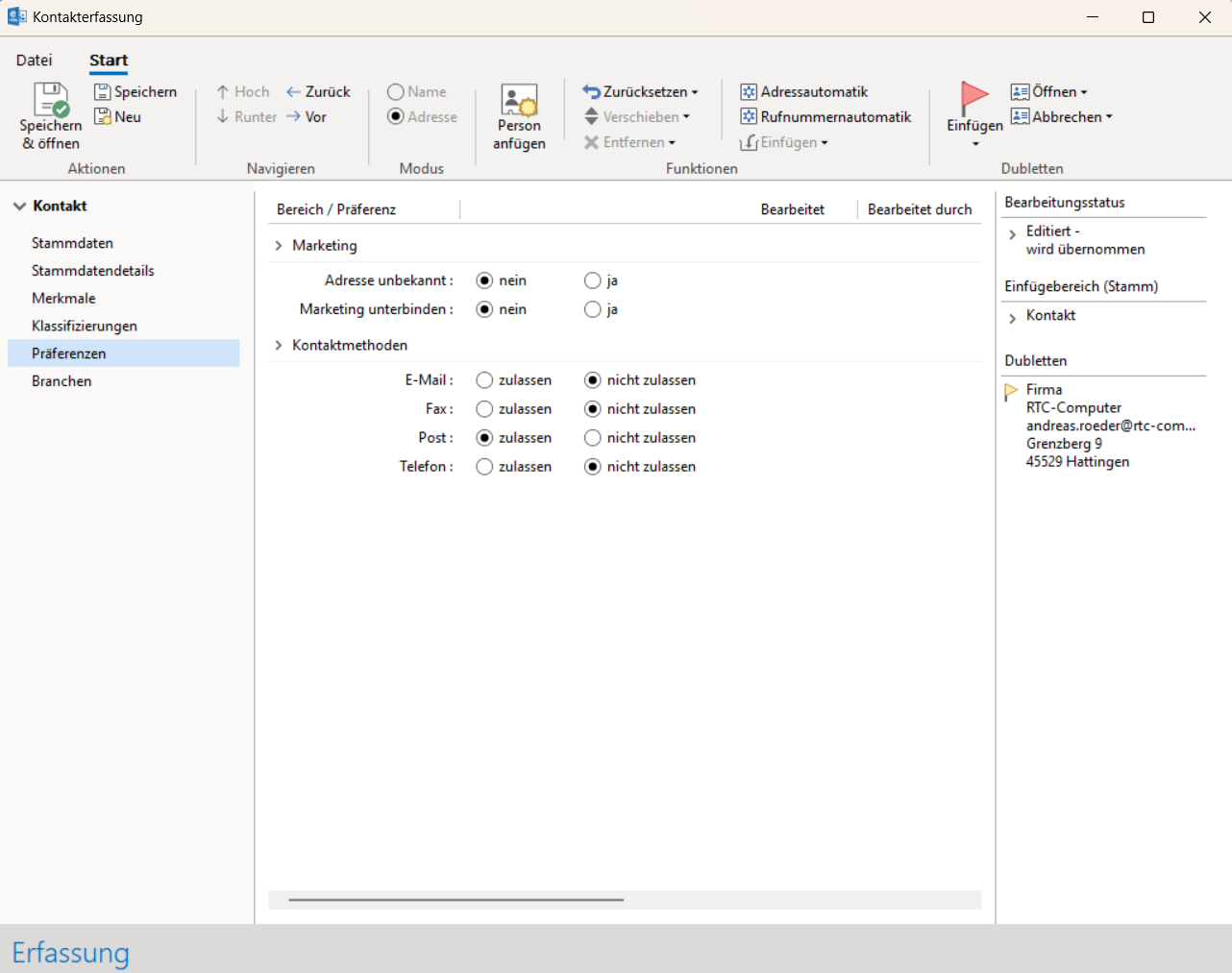Expand the Editiert status entry

click(x=1012, y=234)
